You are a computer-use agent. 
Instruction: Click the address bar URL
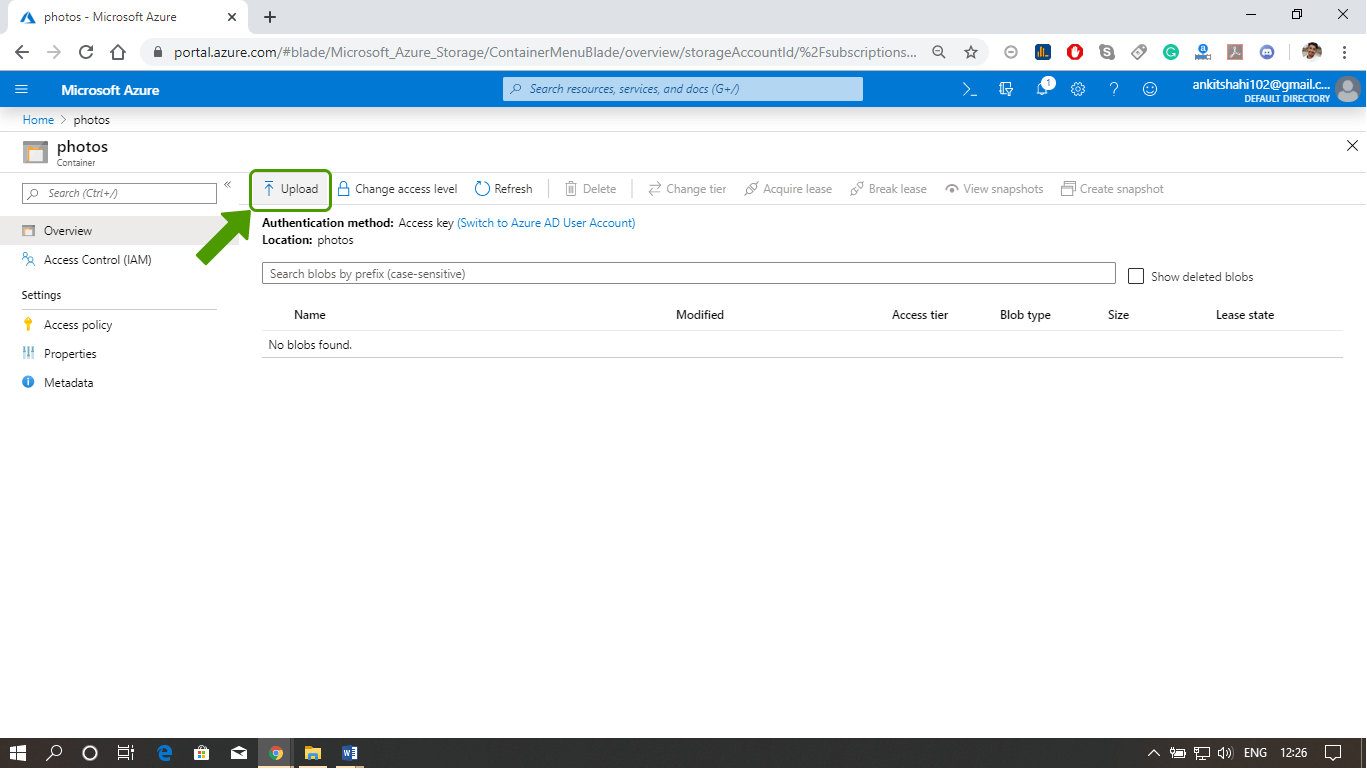coord(545,52)
